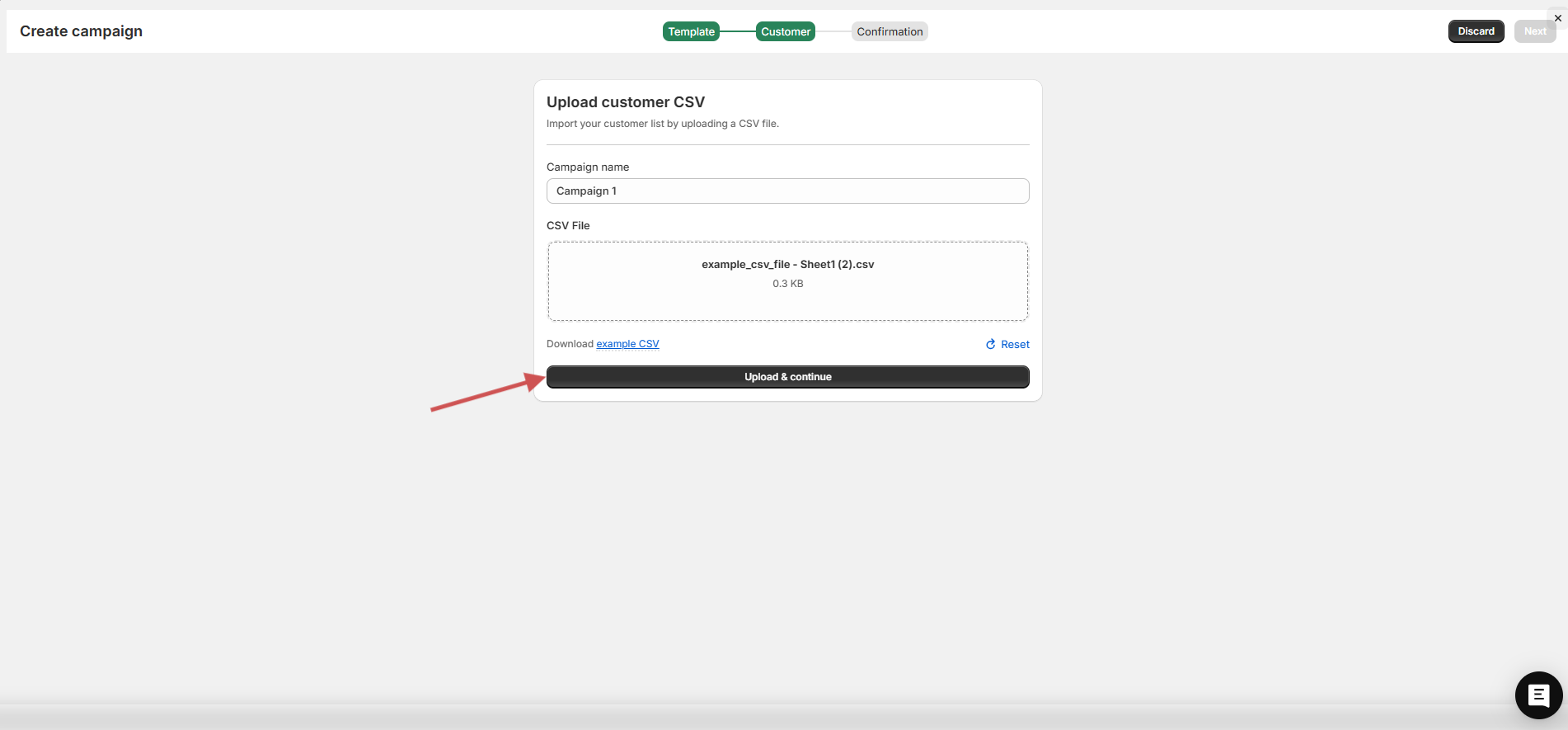This screenshot has height=730, width=1568.
Task: Click Upload & continue
Action: (787, 377)
